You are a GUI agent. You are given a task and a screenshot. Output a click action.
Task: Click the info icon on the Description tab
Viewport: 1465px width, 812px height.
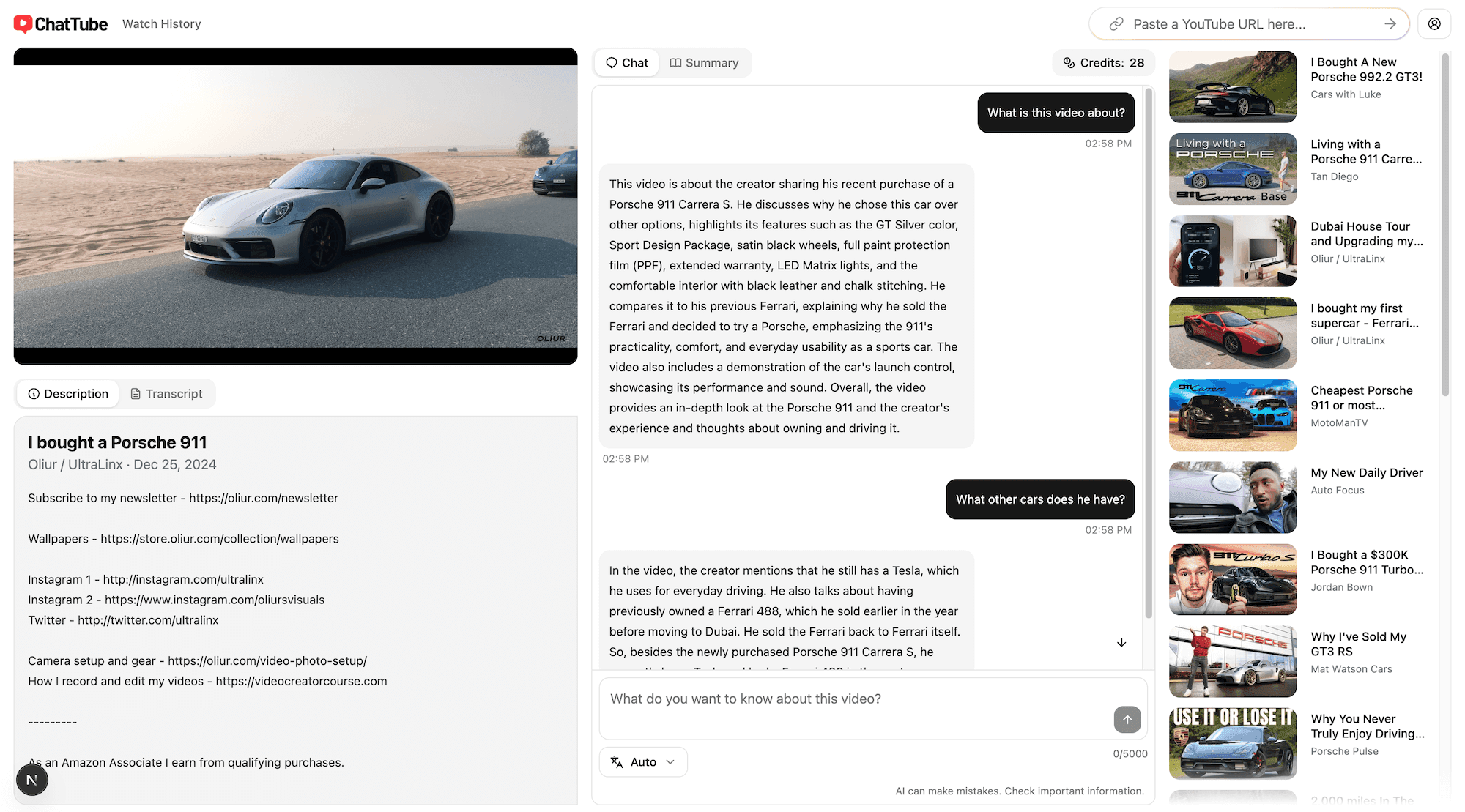tap(35, 393)
